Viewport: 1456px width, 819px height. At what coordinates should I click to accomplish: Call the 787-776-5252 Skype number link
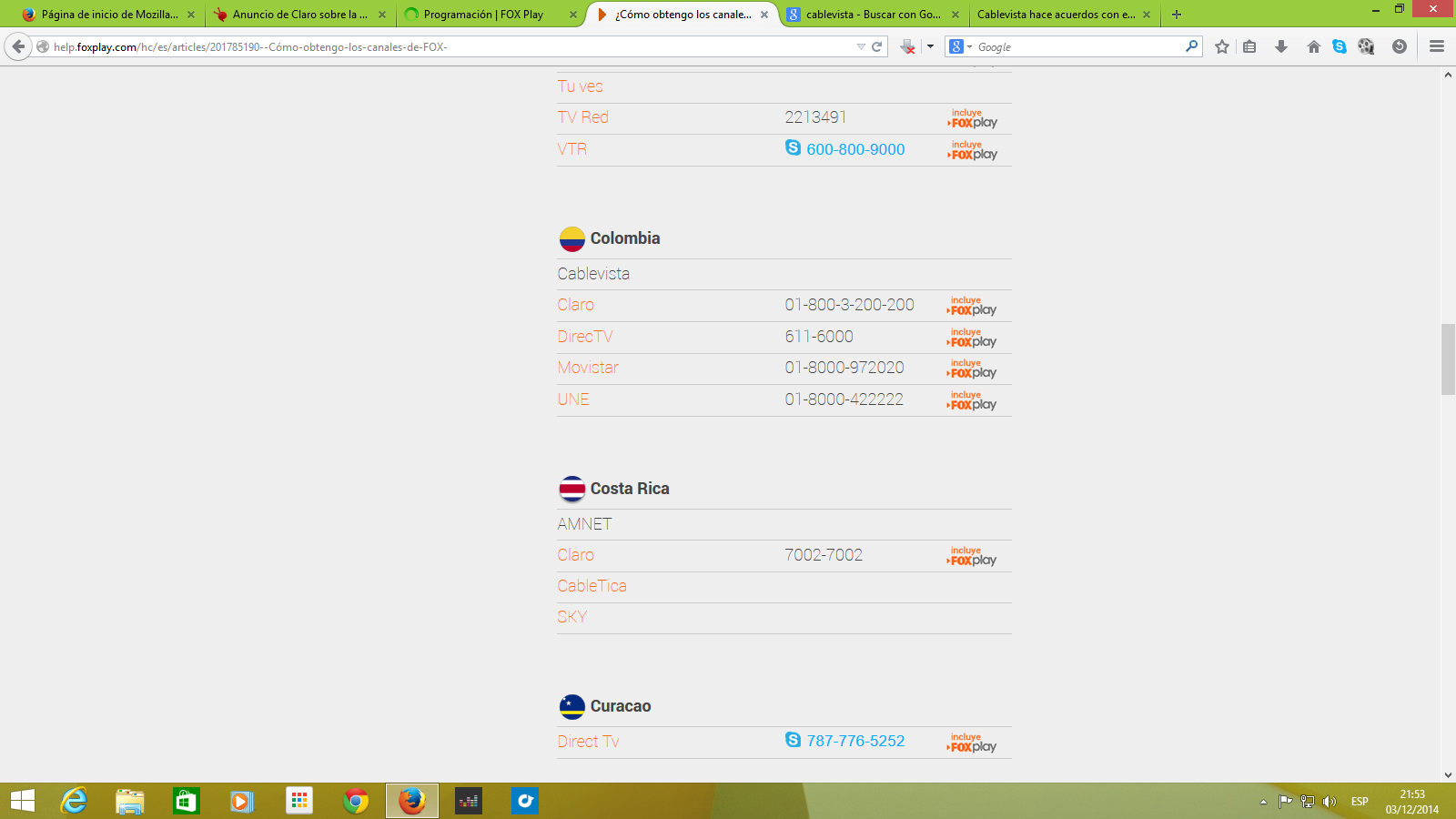[855, 741]
